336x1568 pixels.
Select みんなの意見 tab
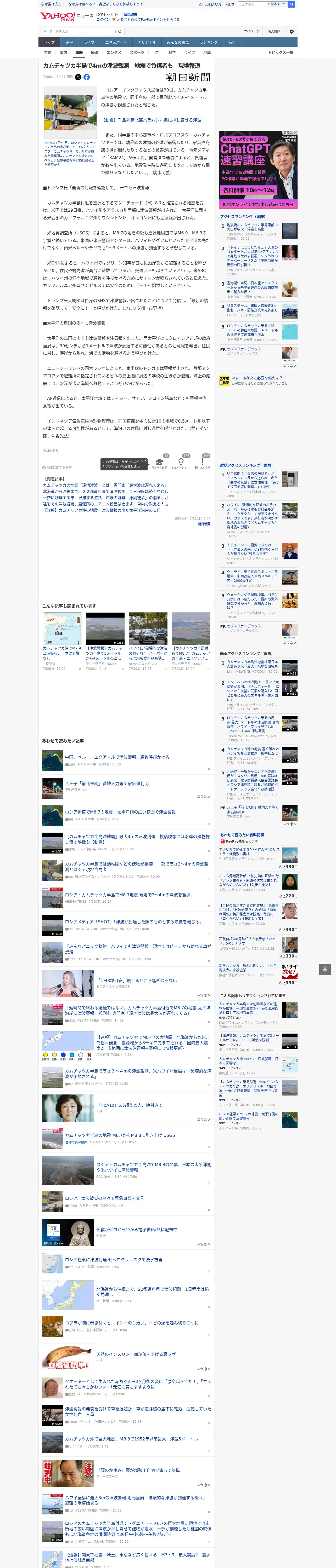[177, 43]
